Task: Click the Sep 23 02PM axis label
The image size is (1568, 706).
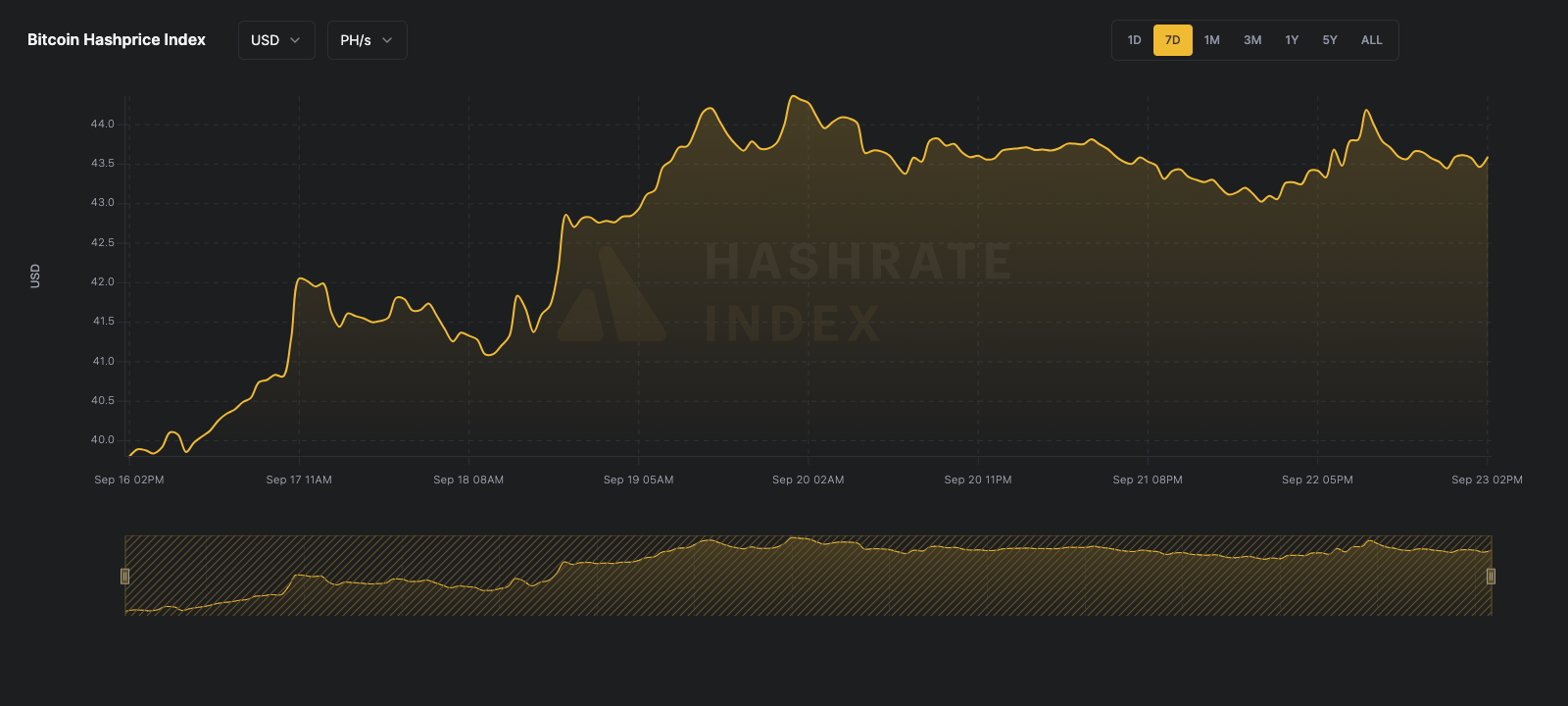Action: click(x=1487, y=479)
